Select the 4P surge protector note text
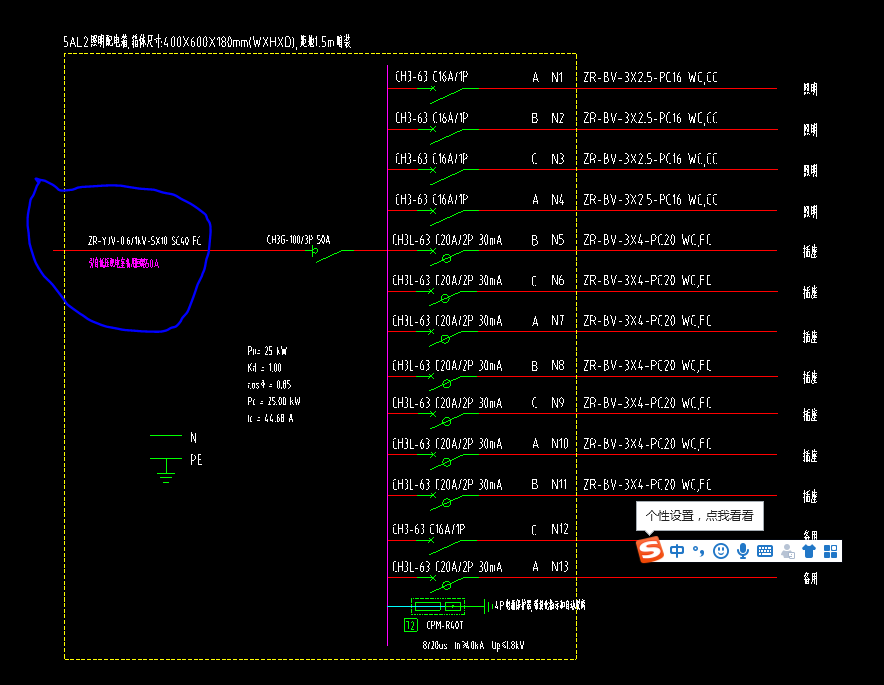Viewport: 884px width, 685px height. 540,606
